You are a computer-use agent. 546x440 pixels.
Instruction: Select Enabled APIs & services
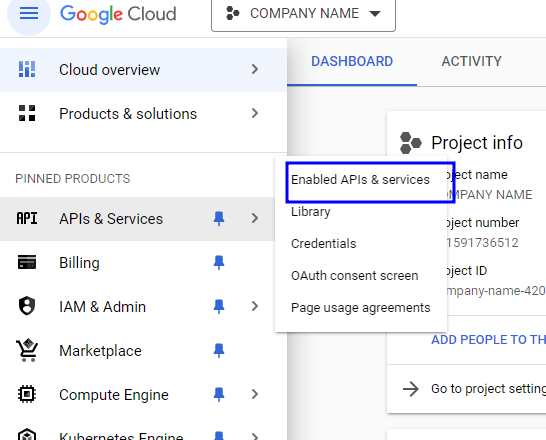pos(360,180)
